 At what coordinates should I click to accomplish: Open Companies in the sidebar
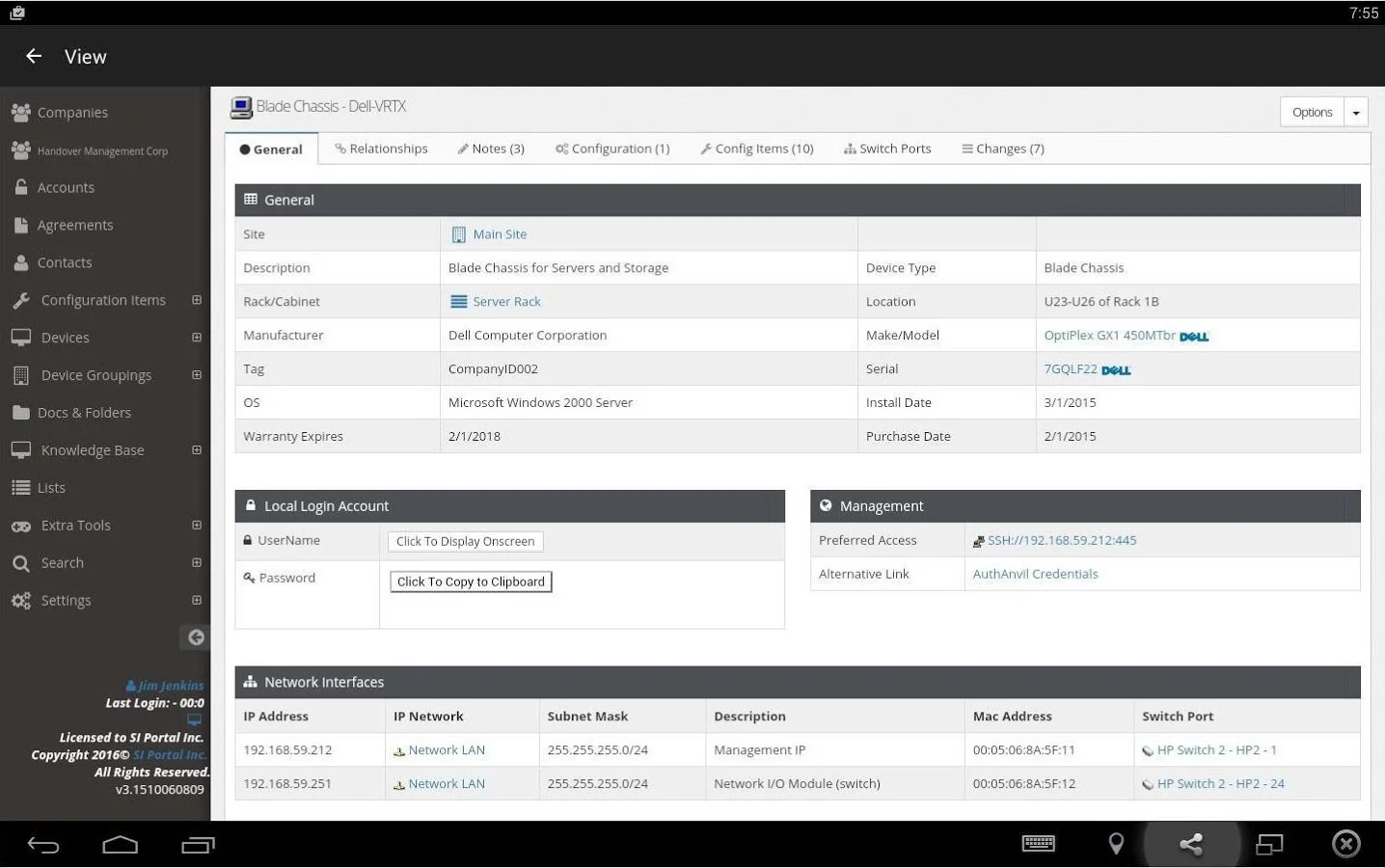pos(72,112)
